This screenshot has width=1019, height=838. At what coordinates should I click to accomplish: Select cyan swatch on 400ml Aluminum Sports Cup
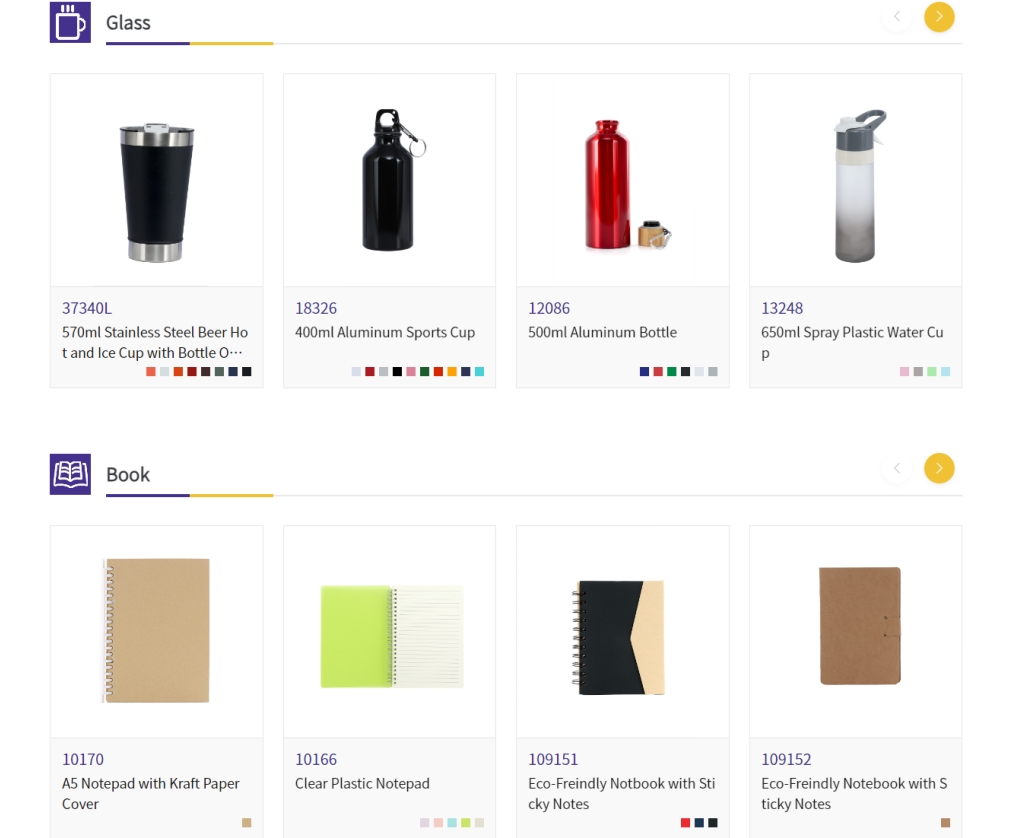tap(479, 372)
